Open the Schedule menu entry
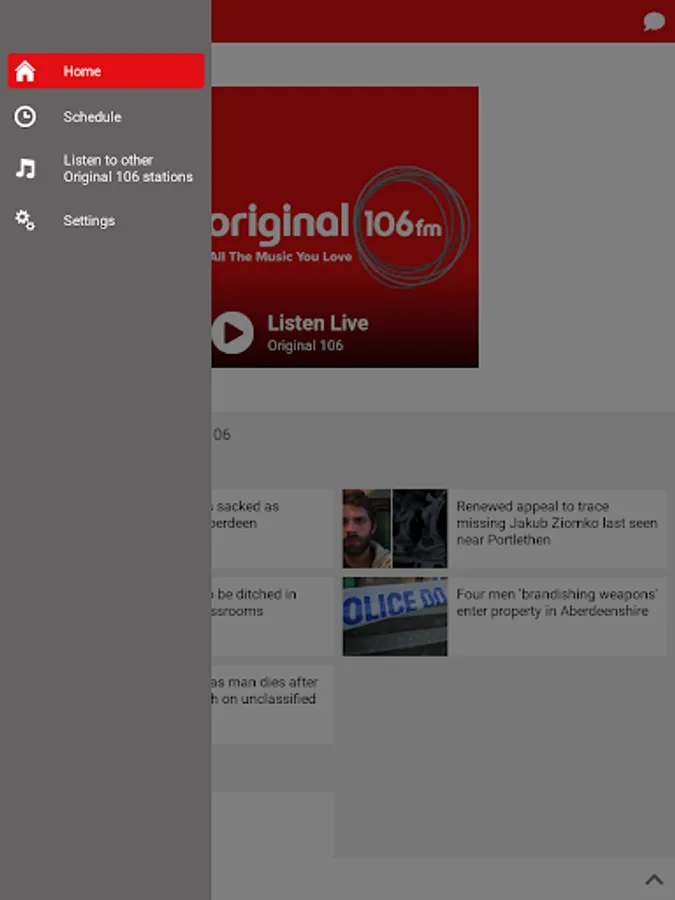This screenshot has height=900, width=675. click(x=106, y=117)
